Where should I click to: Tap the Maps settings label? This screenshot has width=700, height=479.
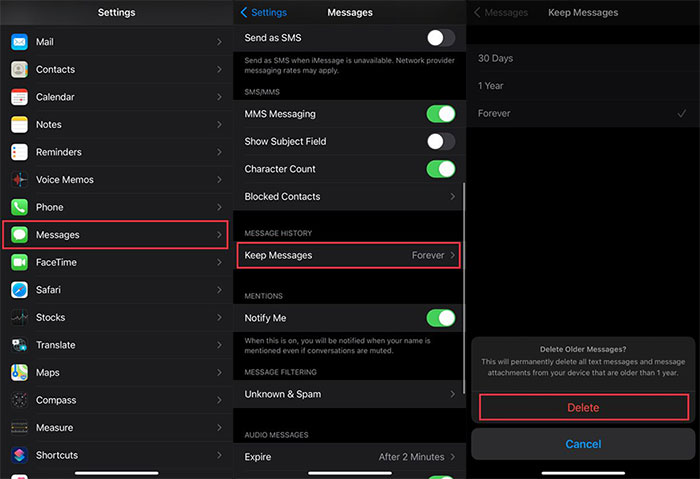coord(47,373)
